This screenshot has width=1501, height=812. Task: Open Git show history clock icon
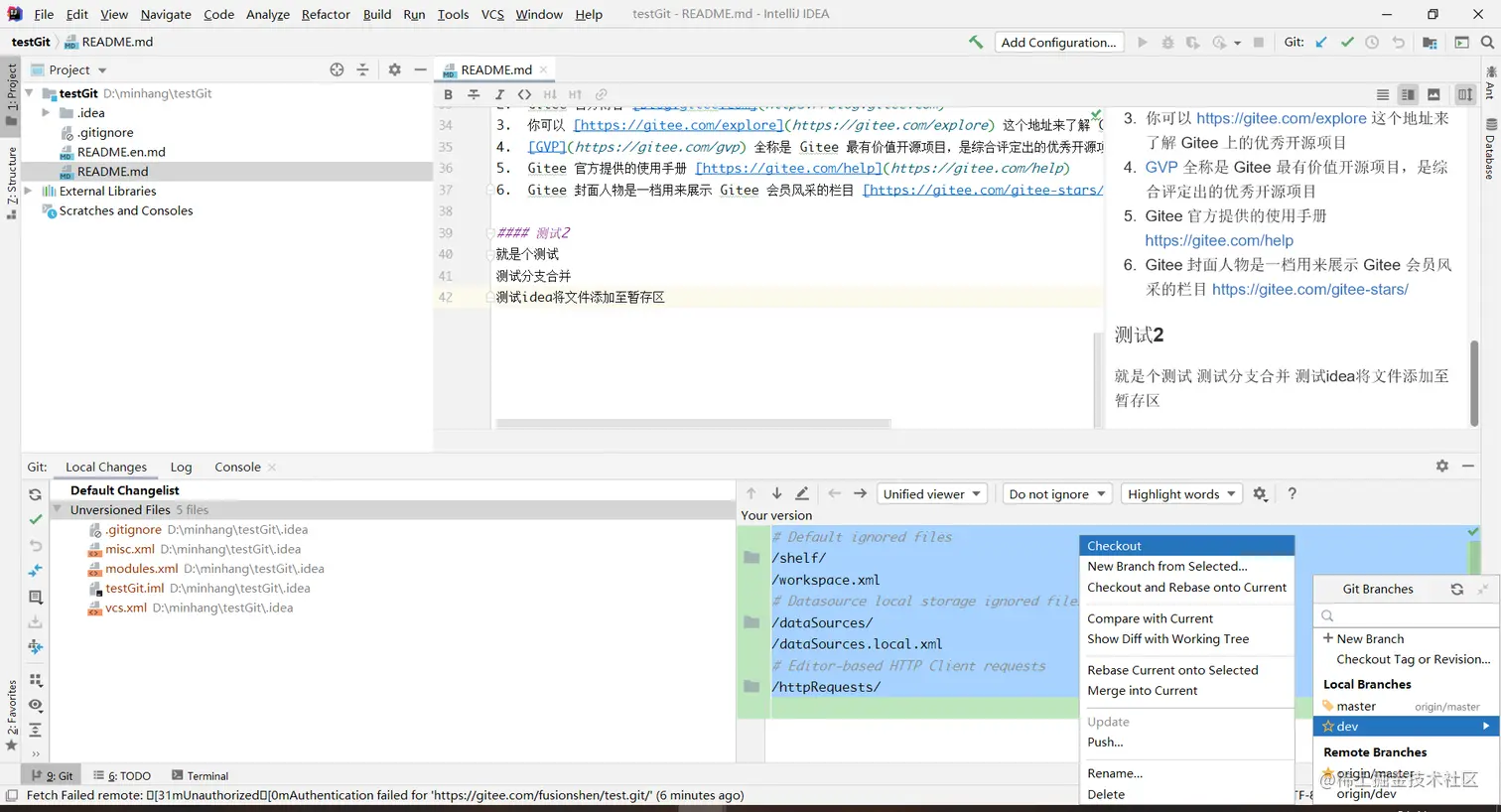1372,42
